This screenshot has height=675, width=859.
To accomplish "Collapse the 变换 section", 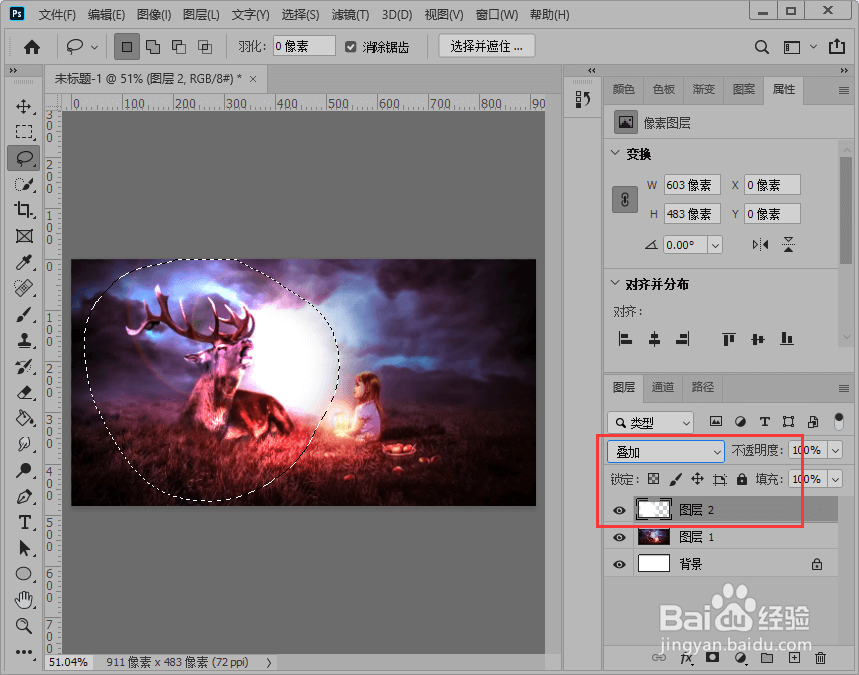I will (x=615, y=153).
